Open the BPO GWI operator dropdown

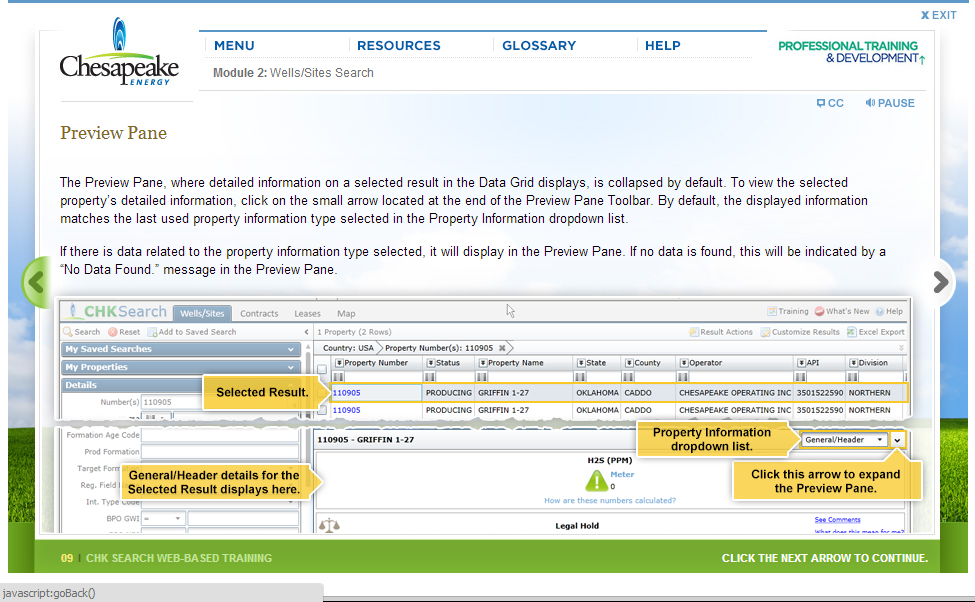pos(163,519)
